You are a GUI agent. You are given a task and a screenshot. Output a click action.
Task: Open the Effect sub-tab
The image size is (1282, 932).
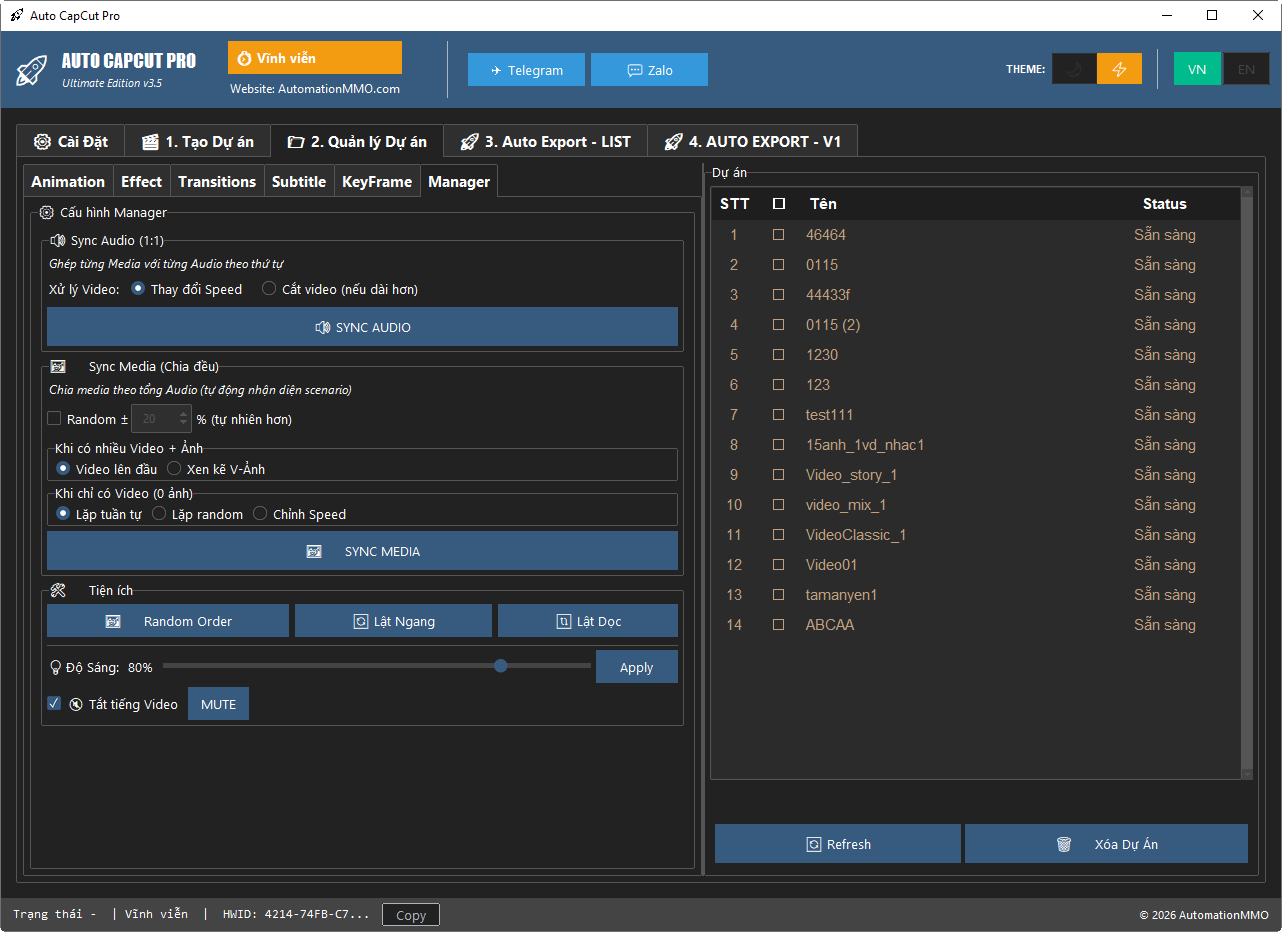(x=141, y=182)
